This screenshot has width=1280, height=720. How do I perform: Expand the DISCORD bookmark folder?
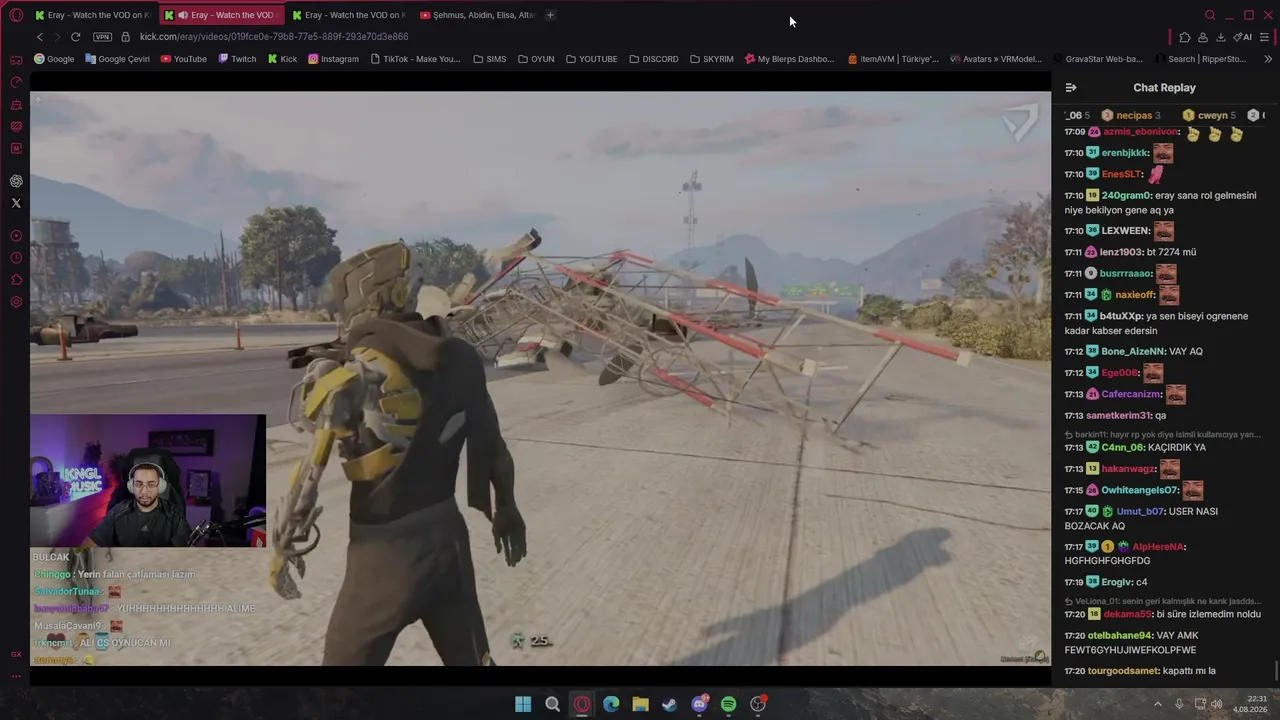tap(654, 59)
